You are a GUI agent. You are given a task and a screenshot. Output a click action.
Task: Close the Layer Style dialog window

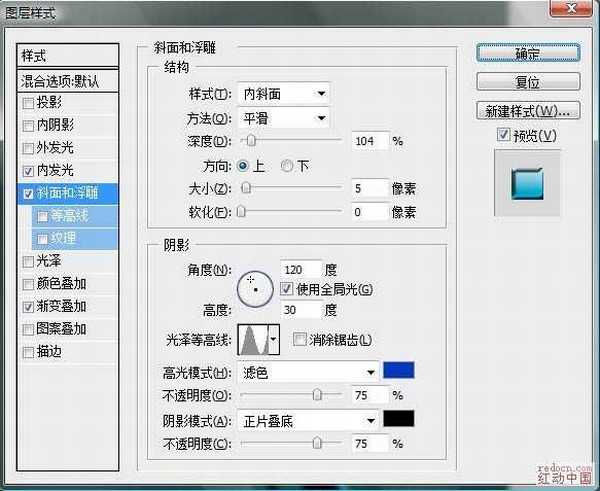pos(578,12)
